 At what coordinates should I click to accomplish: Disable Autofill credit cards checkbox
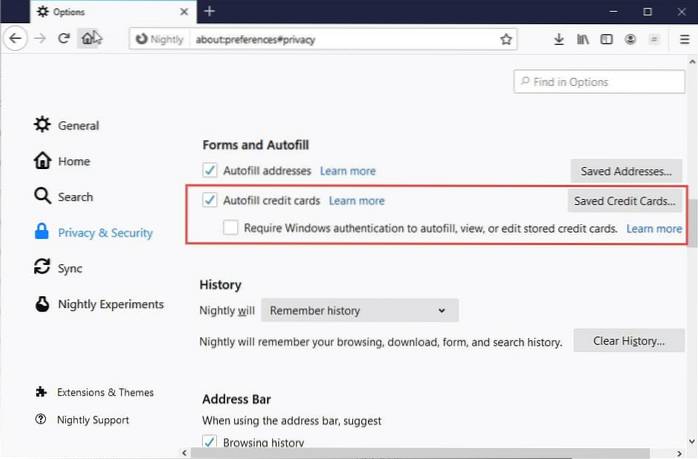pyautogui.click(x=210, y=200)
